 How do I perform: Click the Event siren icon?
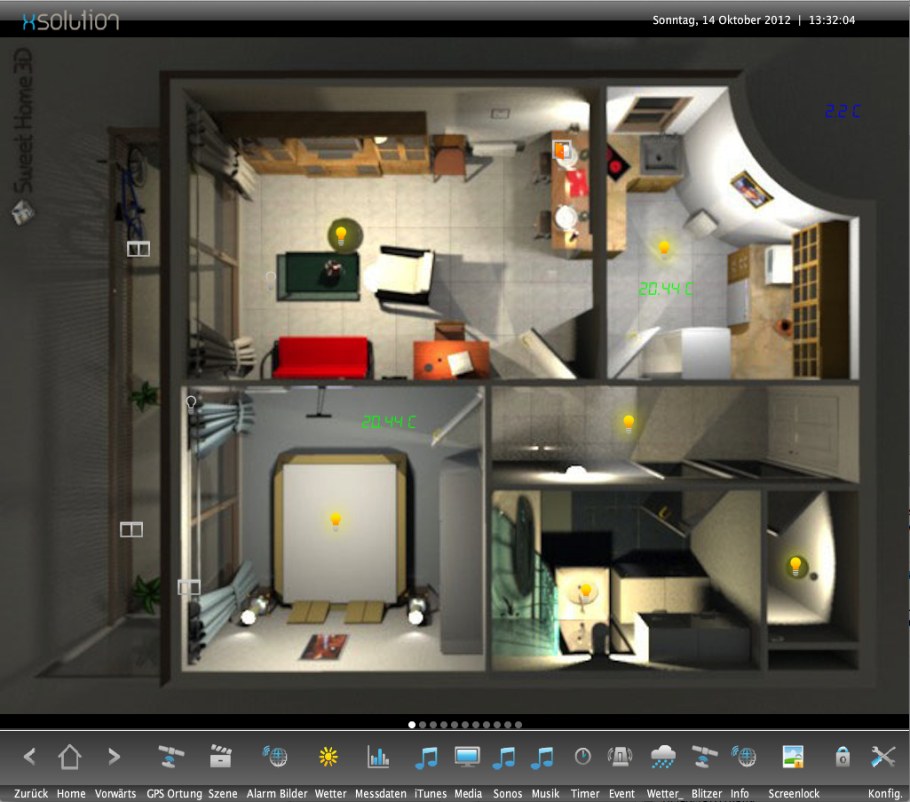coord(621,757)
